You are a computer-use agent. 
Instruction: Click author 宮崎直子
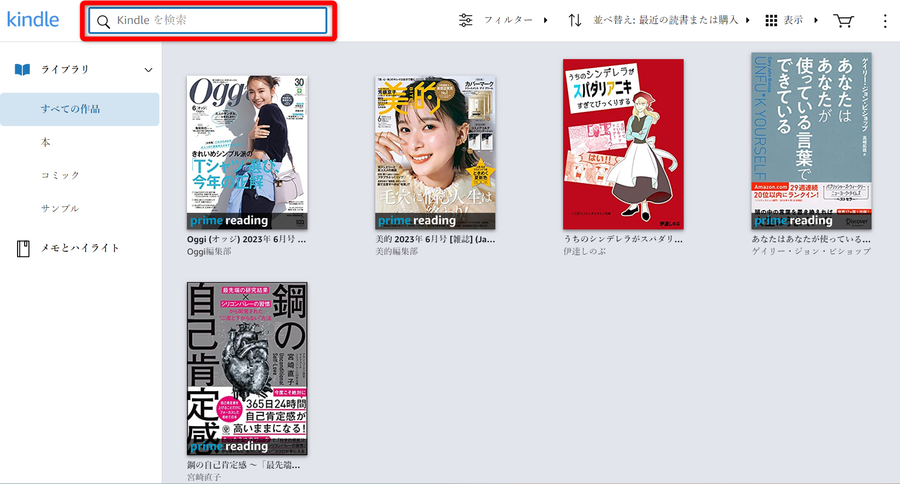204,477
